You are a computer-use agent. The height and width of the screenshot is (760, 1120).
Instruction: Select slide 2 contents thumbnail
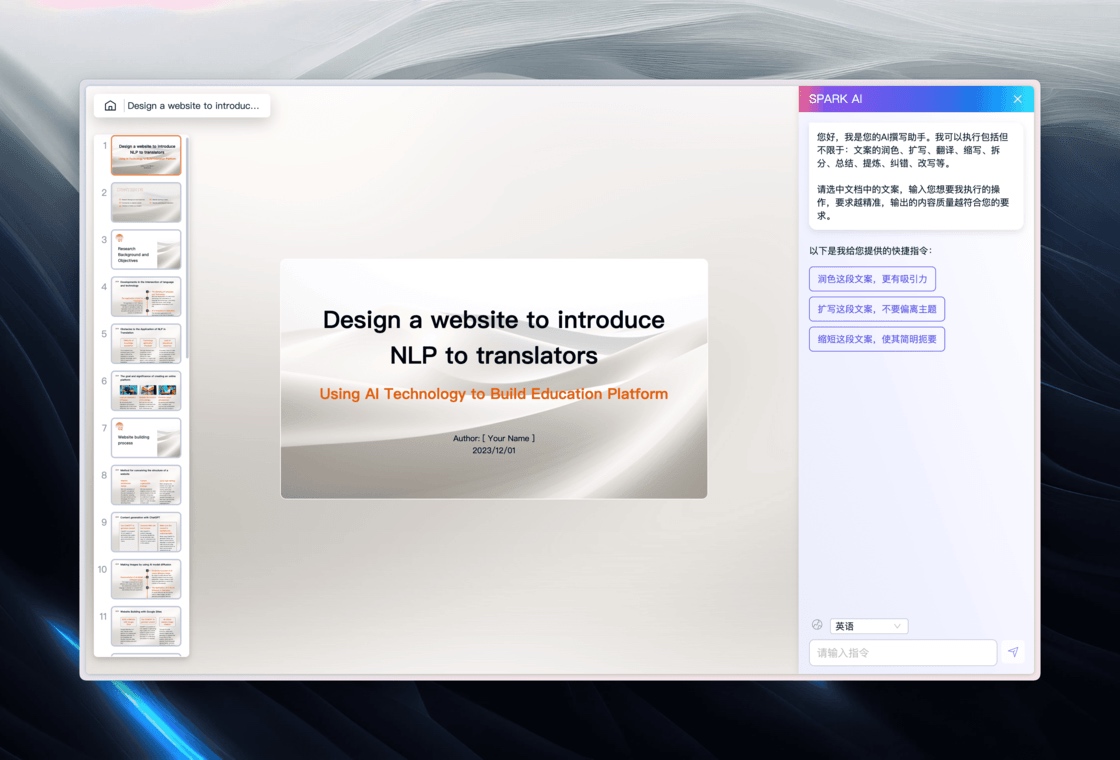146,202
